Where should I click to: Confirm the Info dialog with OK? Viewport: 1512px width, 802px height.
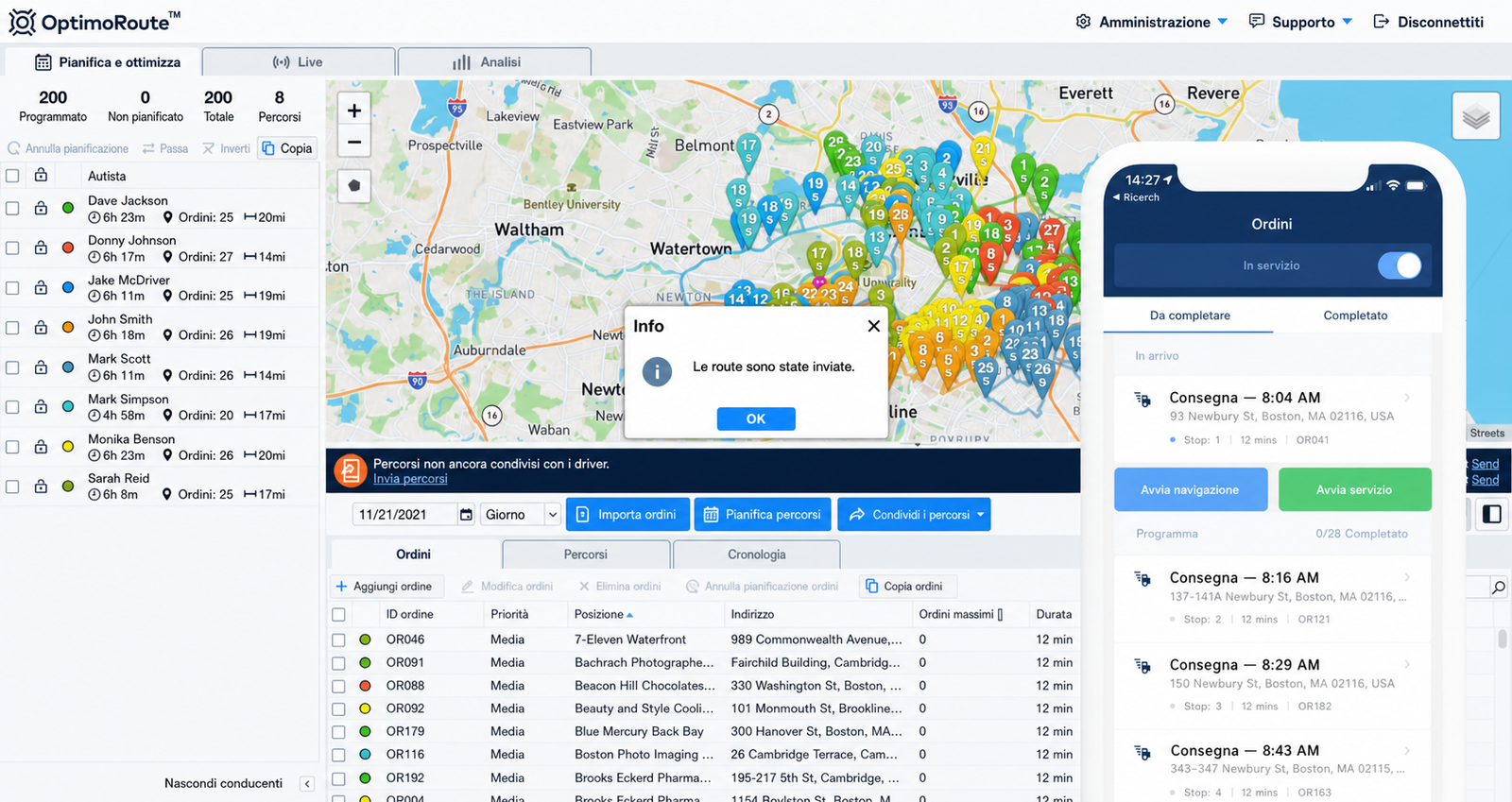[756, 418]
